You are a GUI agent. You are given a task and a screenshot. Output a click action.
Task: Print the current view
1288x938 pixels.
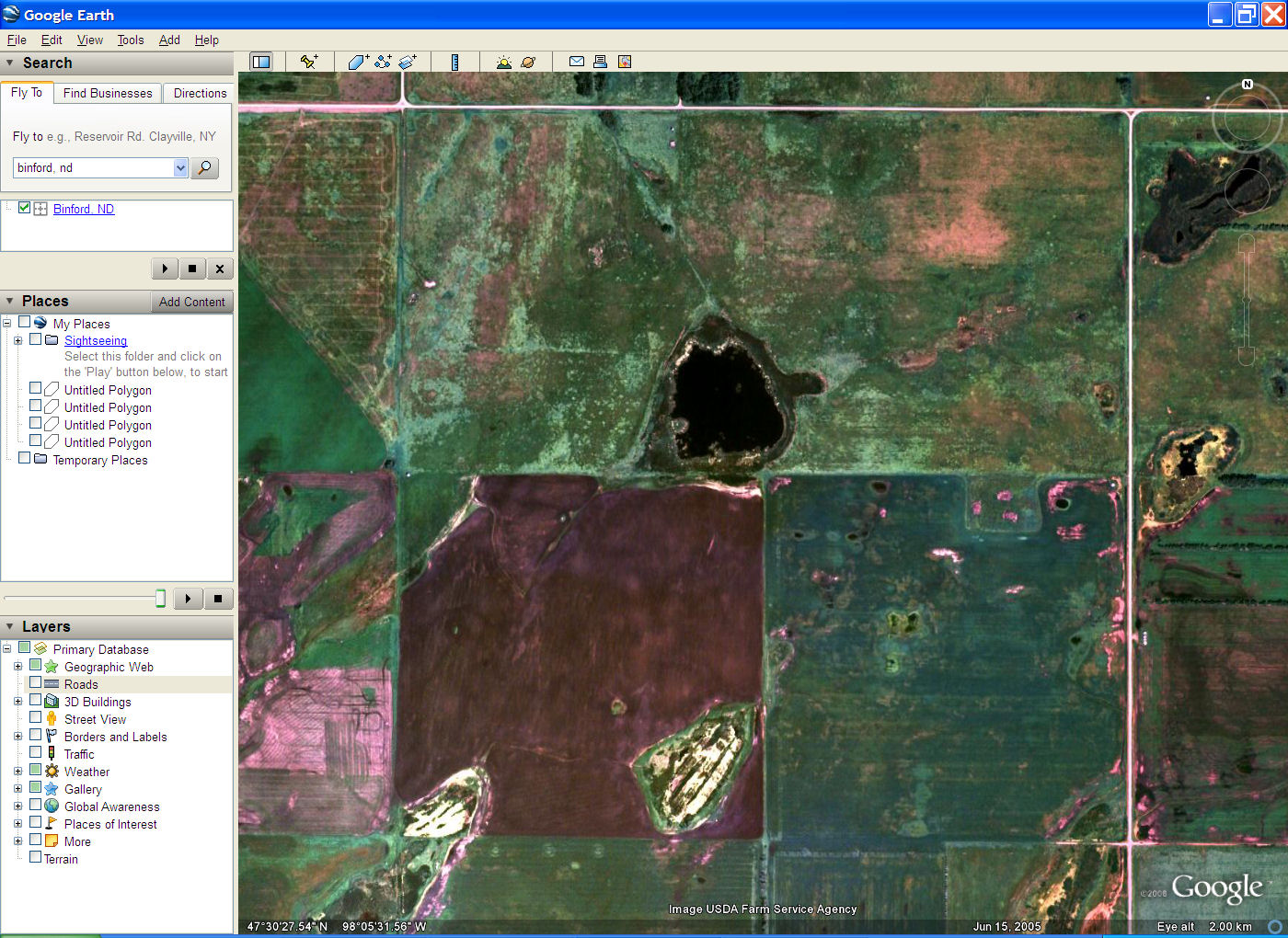pyautogui.click(x=600, y=62)
